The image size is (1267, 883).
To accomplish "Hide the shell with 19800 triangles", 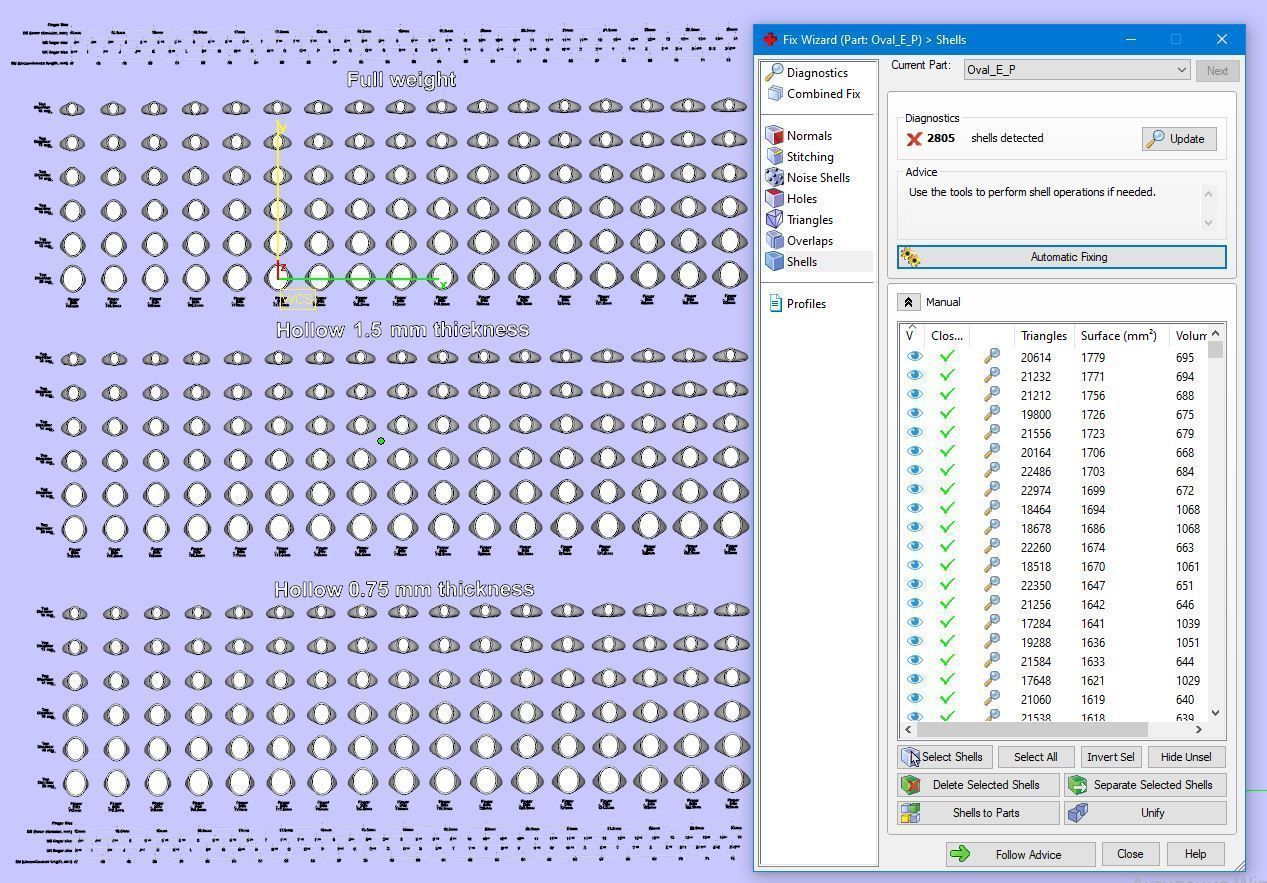I will pos(914,414).
